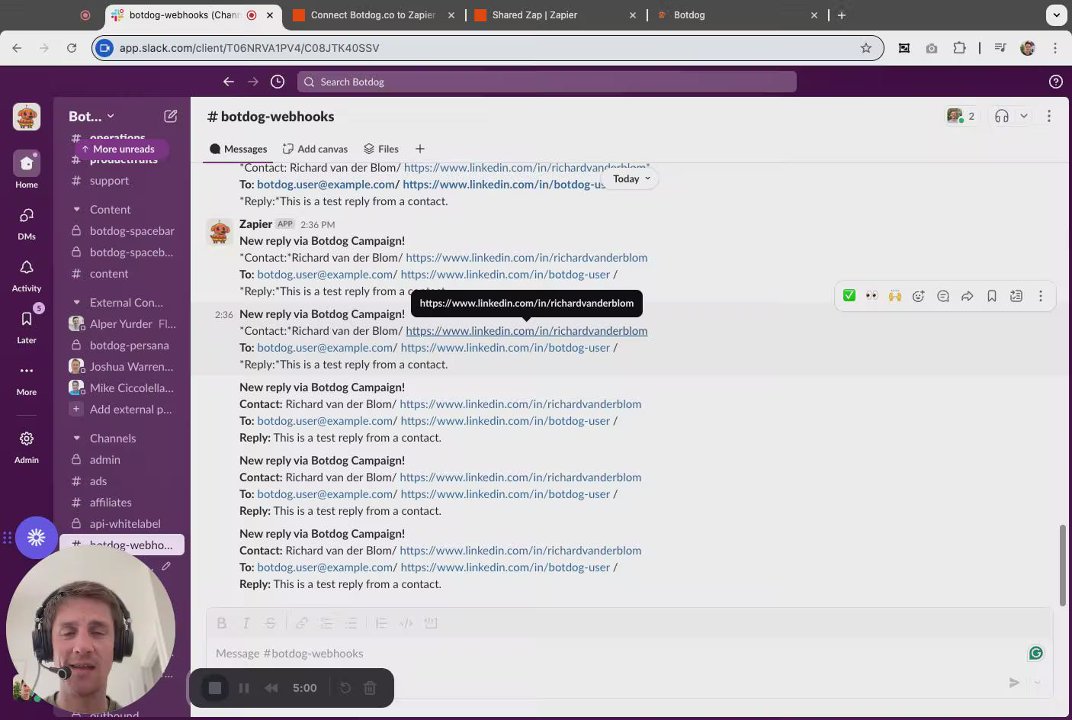Viewport: 1072px width, 720px height.
Task: Open Chrome tab search dropdown
Action: (x=1056, y=15)
